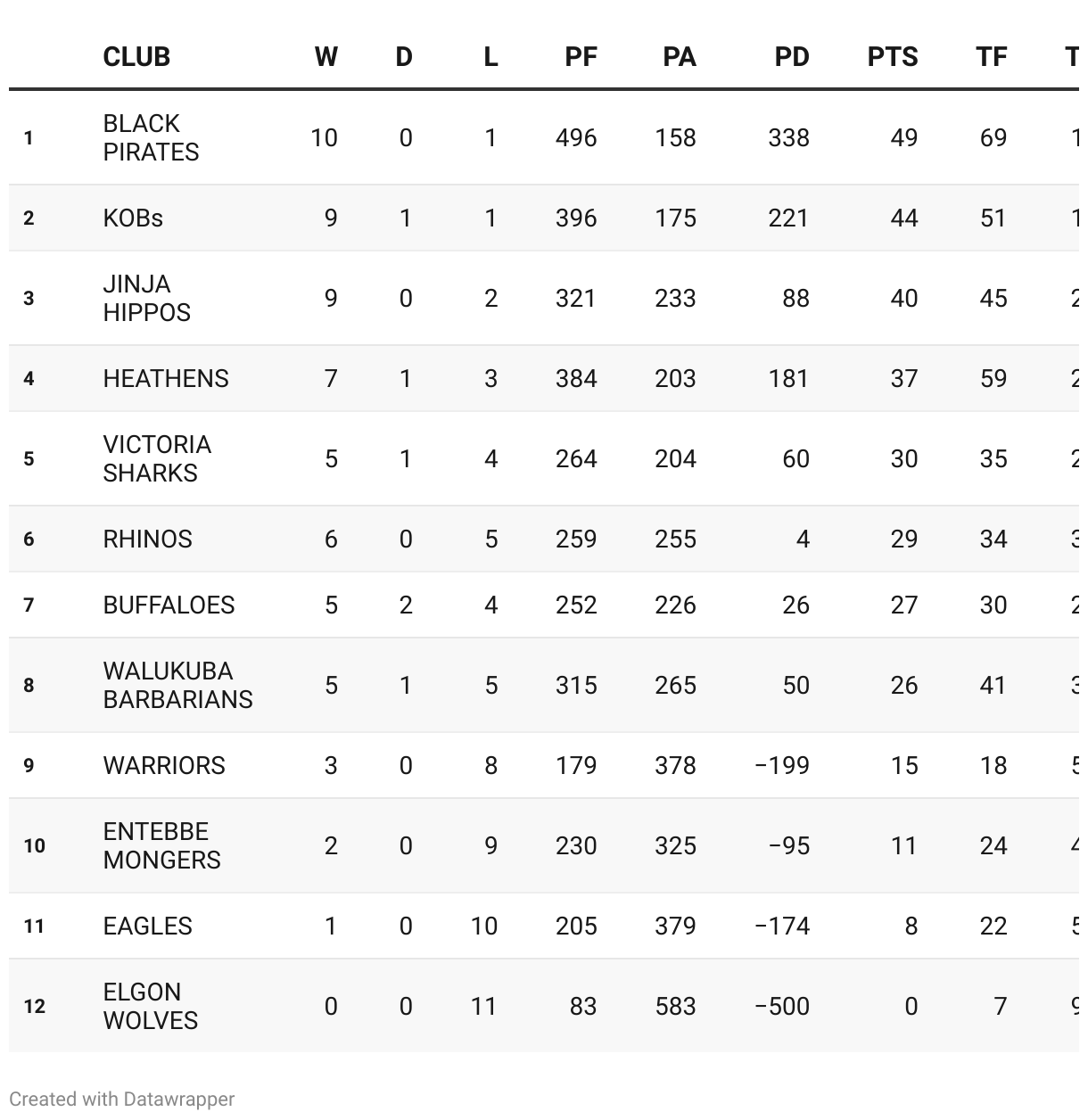The image size is (1088, 1120).
Task: Click the RHINOS club name
Action: pyautogui.click(x=147, y=539)
